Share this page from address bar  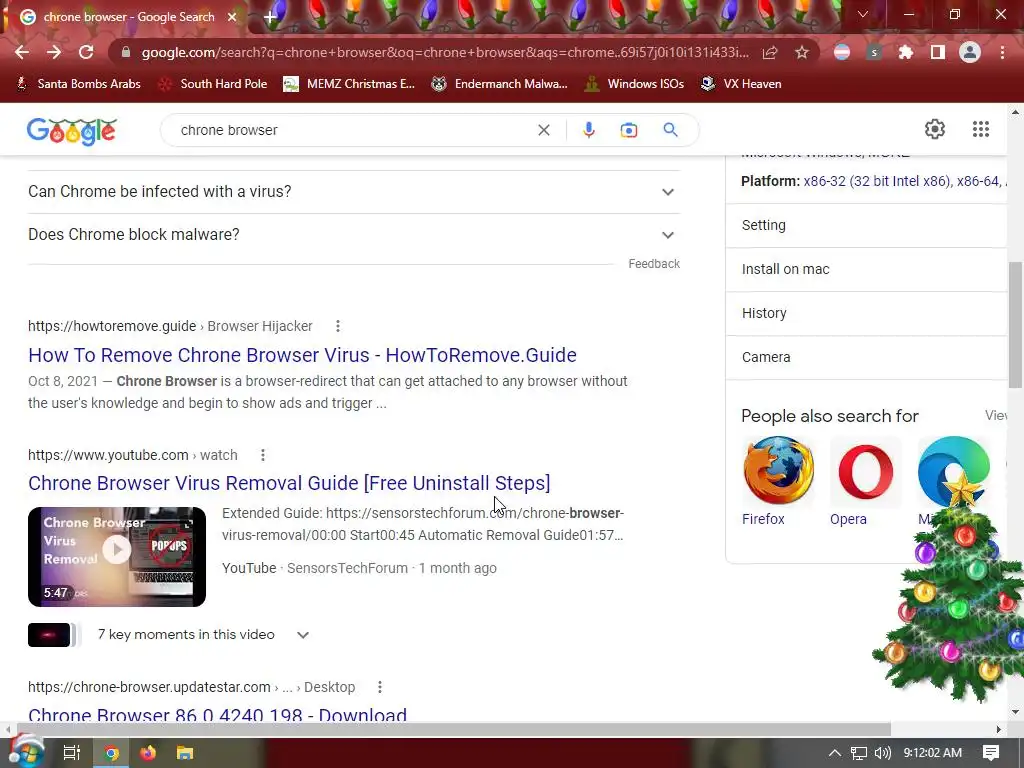(770, 52)
